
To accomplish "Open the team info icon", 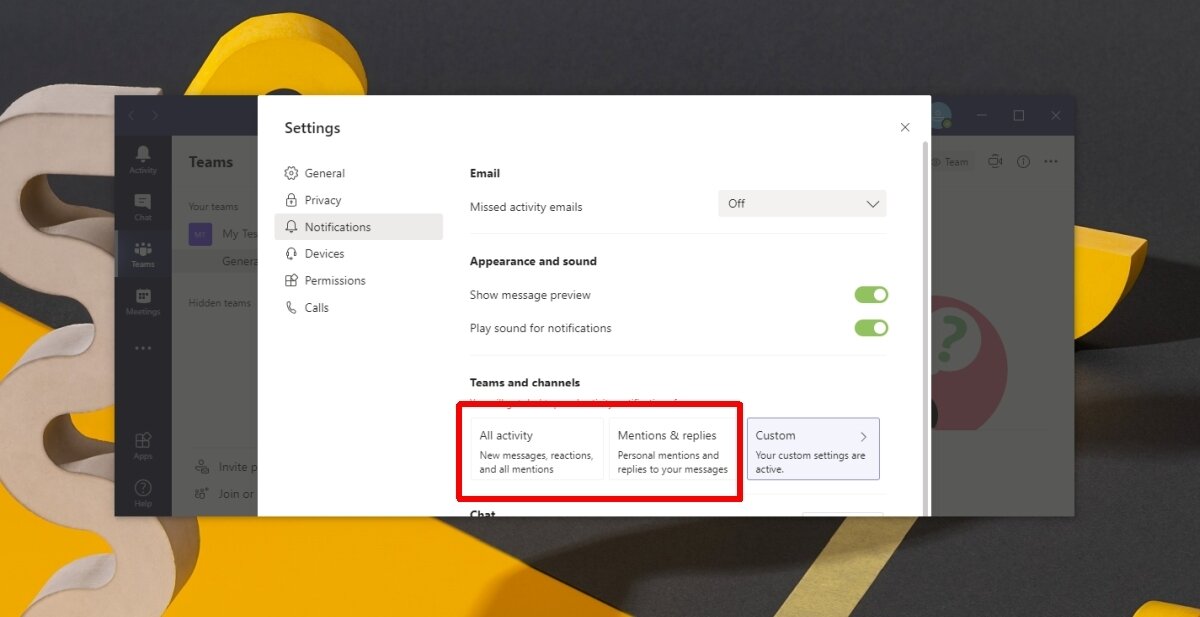I will click(x=1022, y=161).
